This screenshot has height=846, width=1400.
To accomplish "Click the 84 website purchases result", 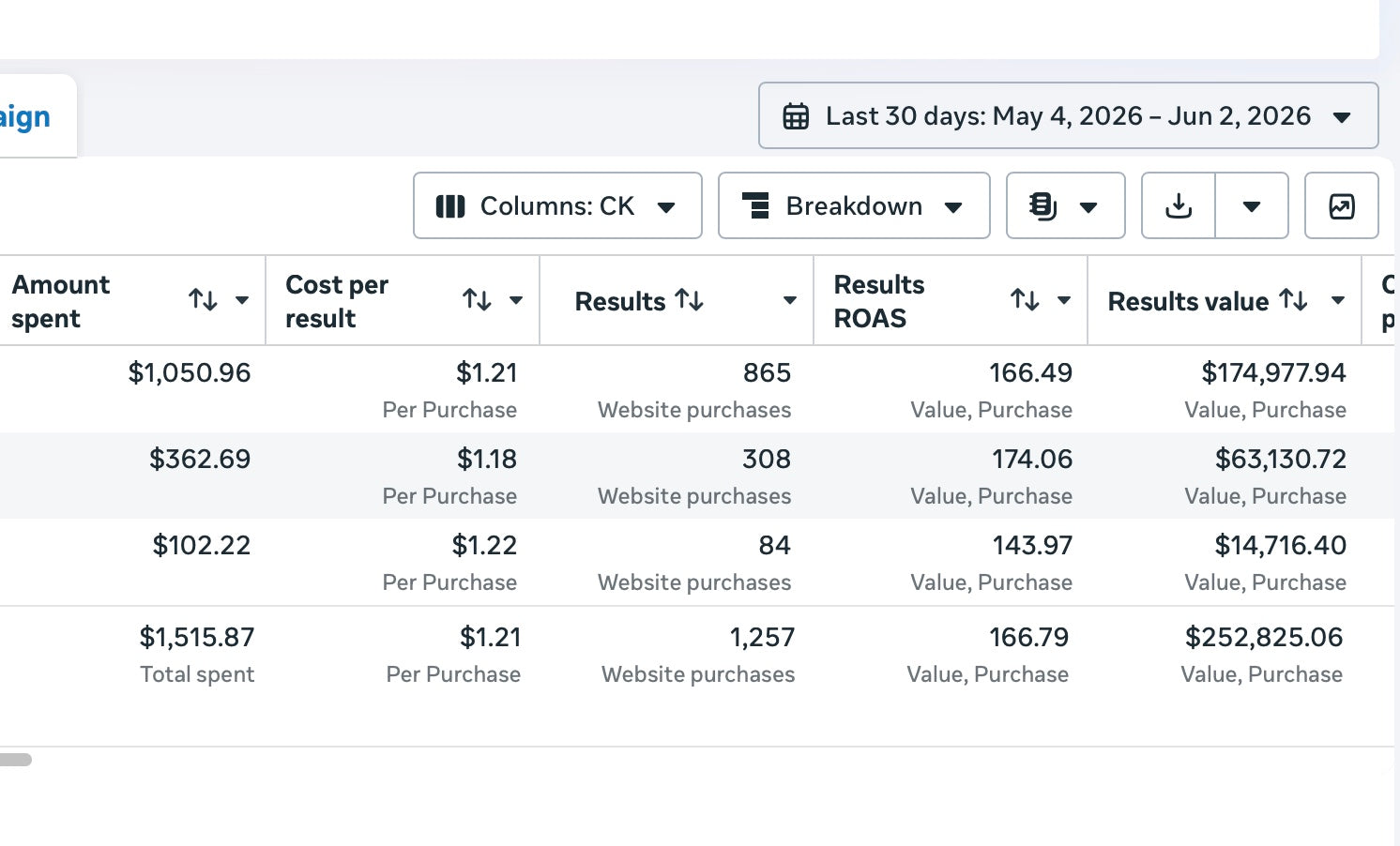I will pyautogui.click(x=775, y=545).
